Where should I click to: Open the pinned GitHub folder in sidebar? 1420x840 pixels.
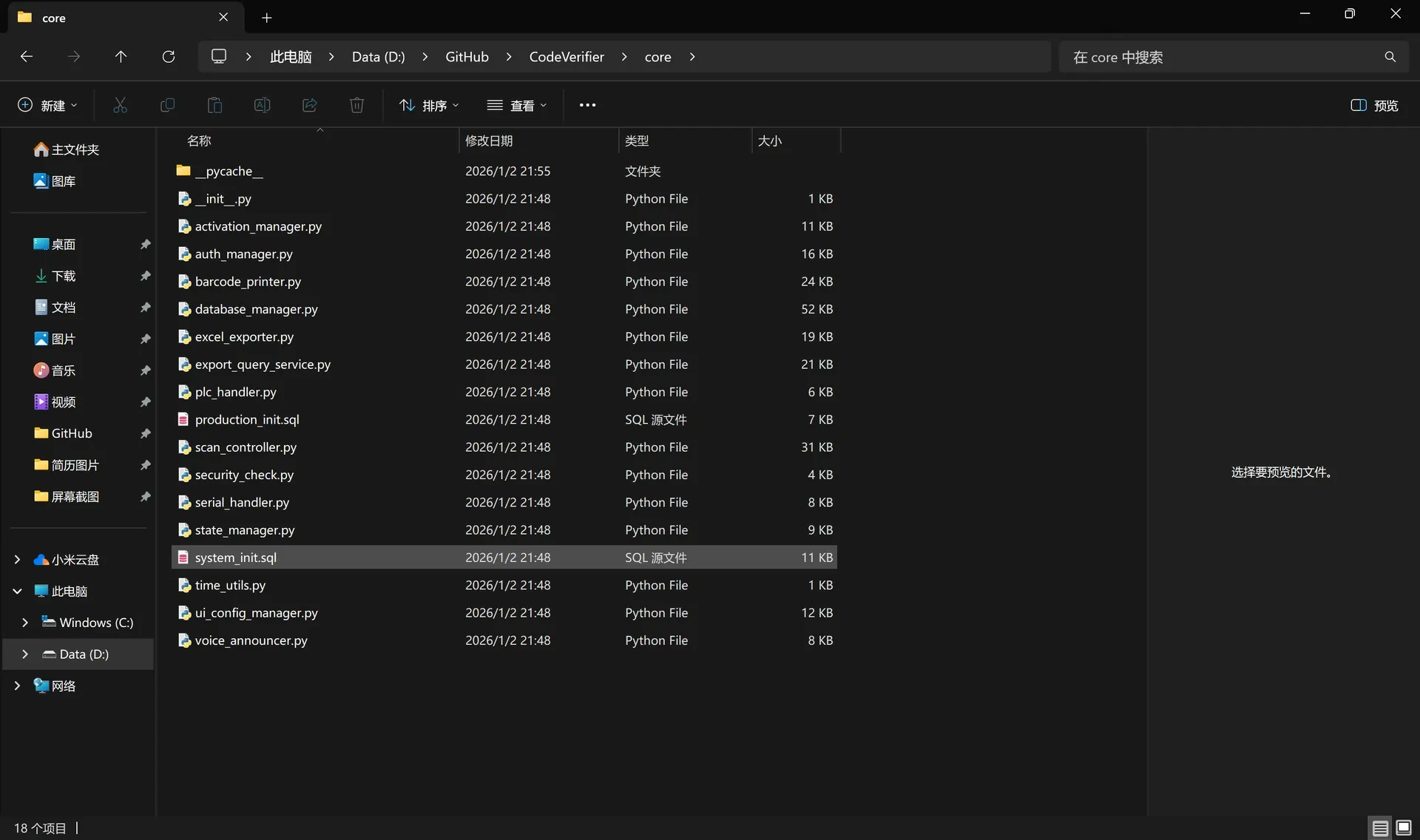[x=64, y=433]
